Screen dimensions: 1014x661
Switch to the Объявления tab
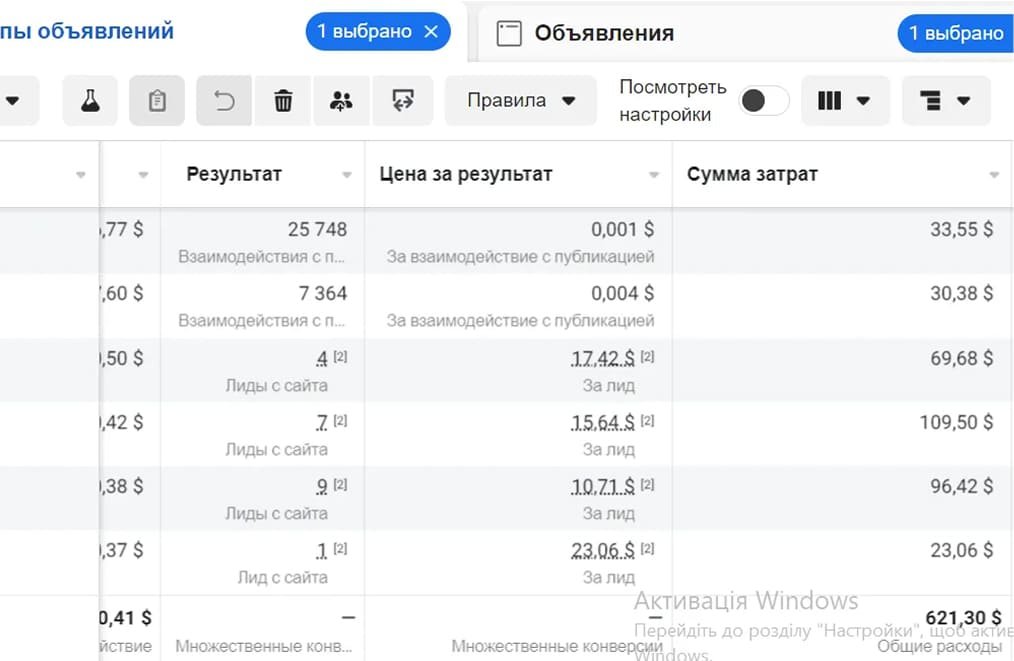604,33
